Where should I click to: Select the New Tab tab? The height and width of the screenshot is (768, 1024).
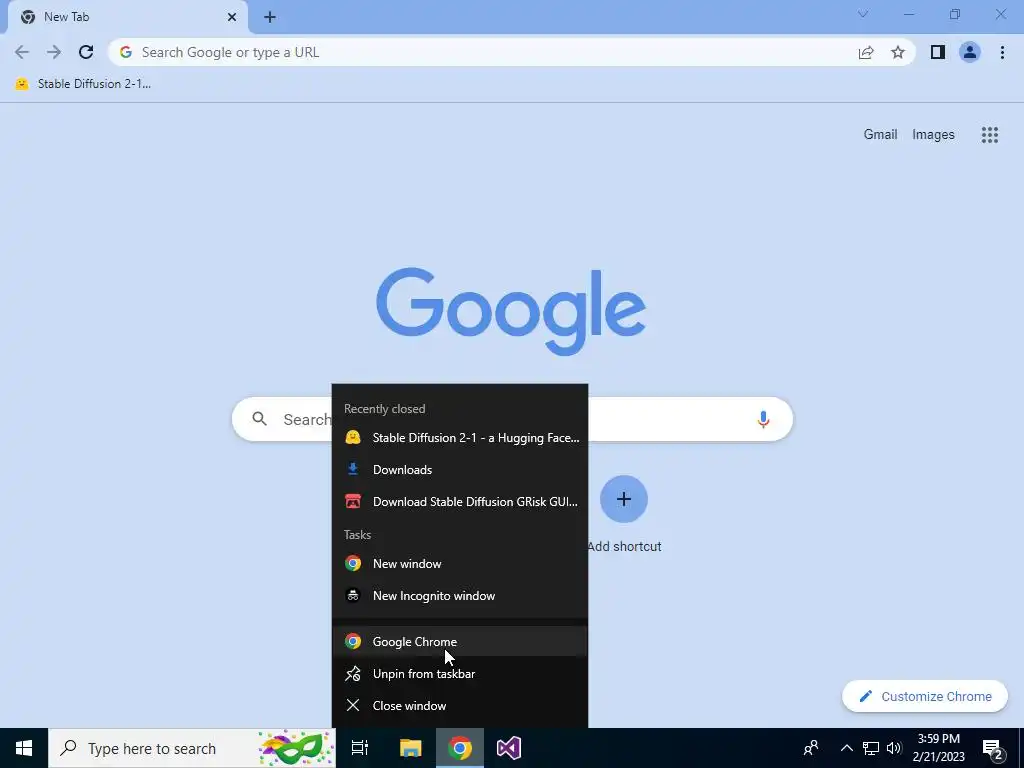127,17
